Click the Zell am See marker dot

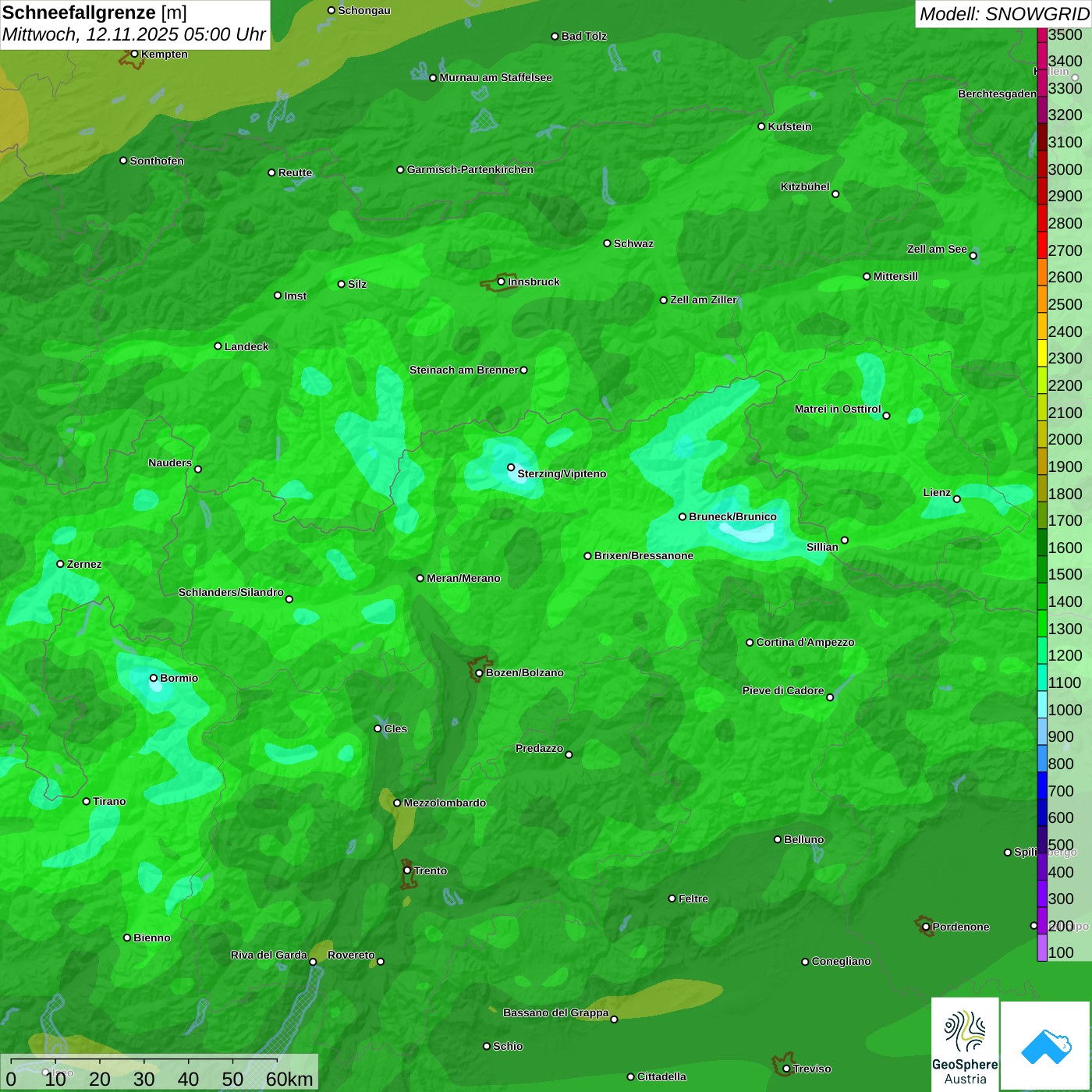point(973,255)
